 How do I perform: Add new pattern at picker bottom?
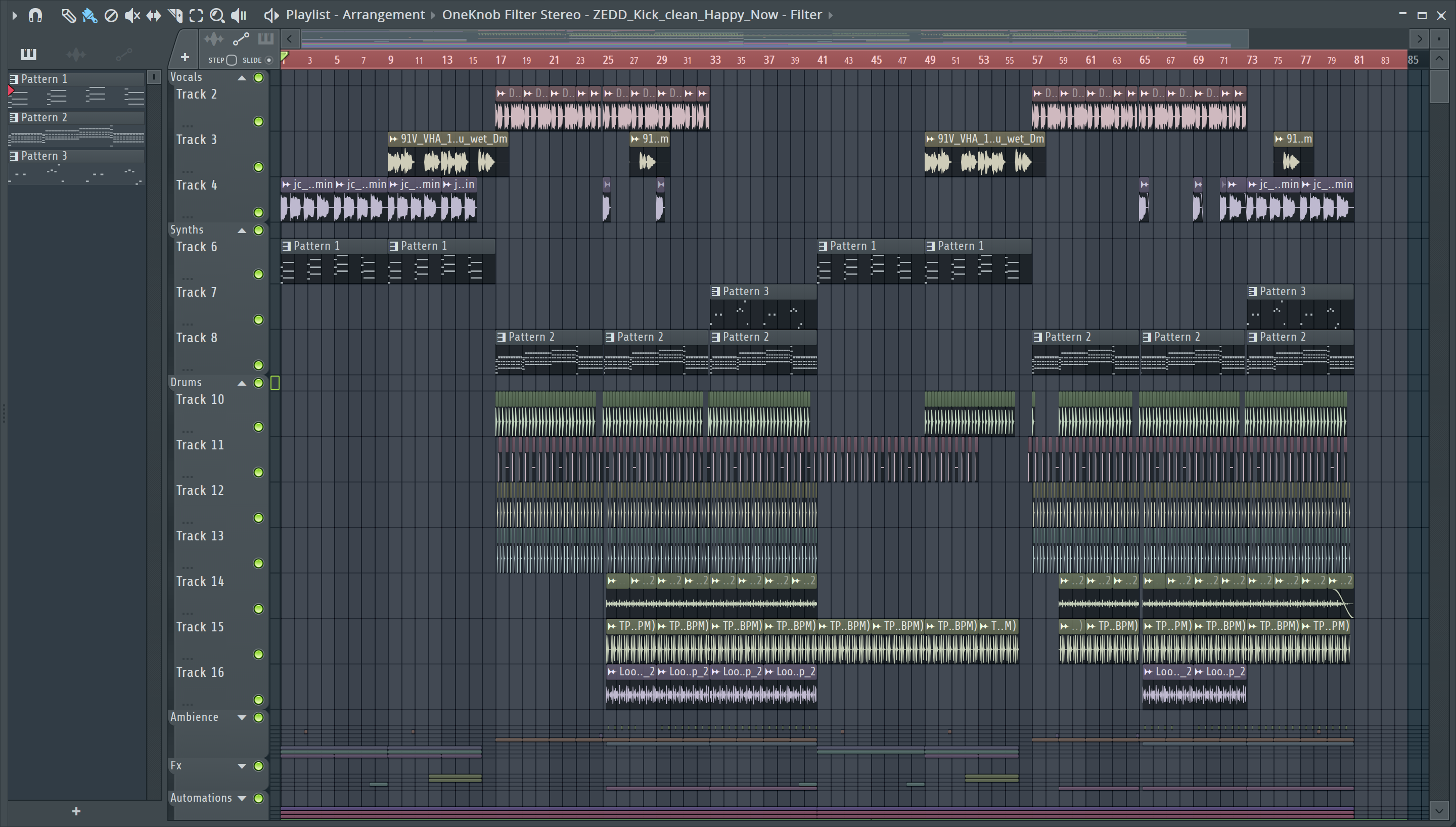tap(76, 812)
